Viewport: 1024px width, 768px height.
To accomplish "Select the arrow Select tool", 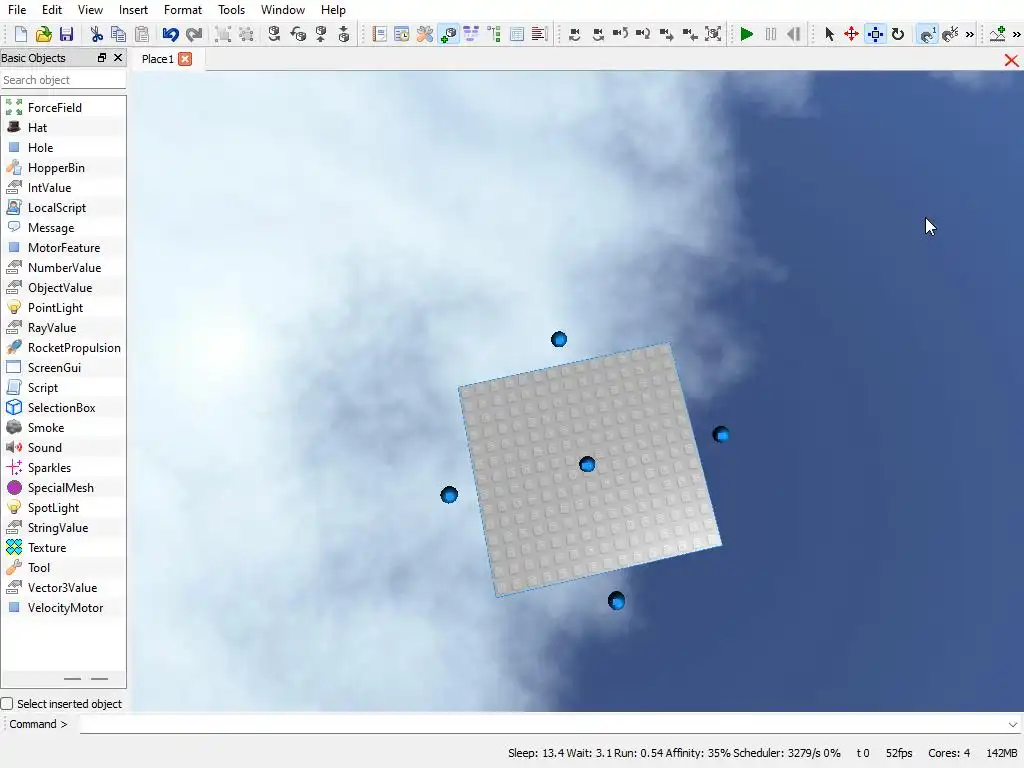I will click(829, 34).
